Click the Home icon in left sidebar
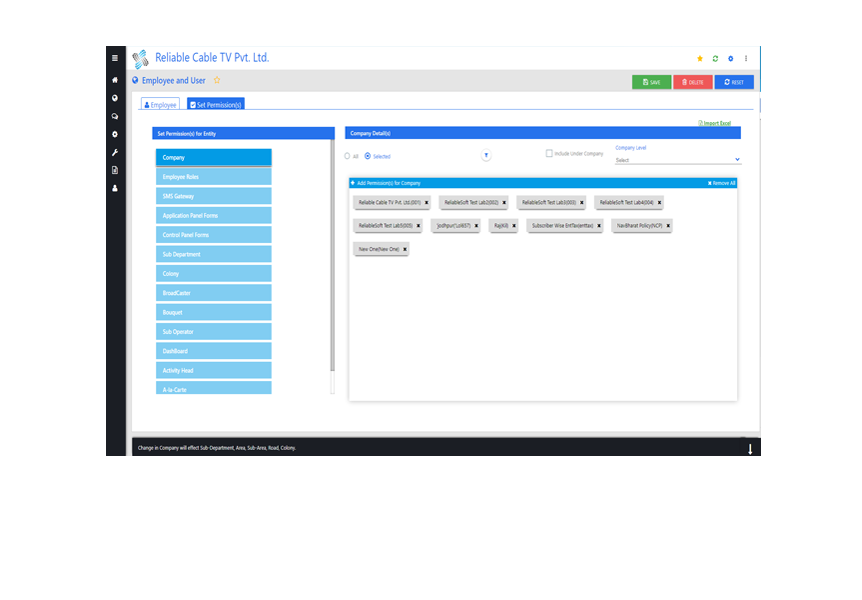This screenshot has width=862, height=600. coord(115,80)
